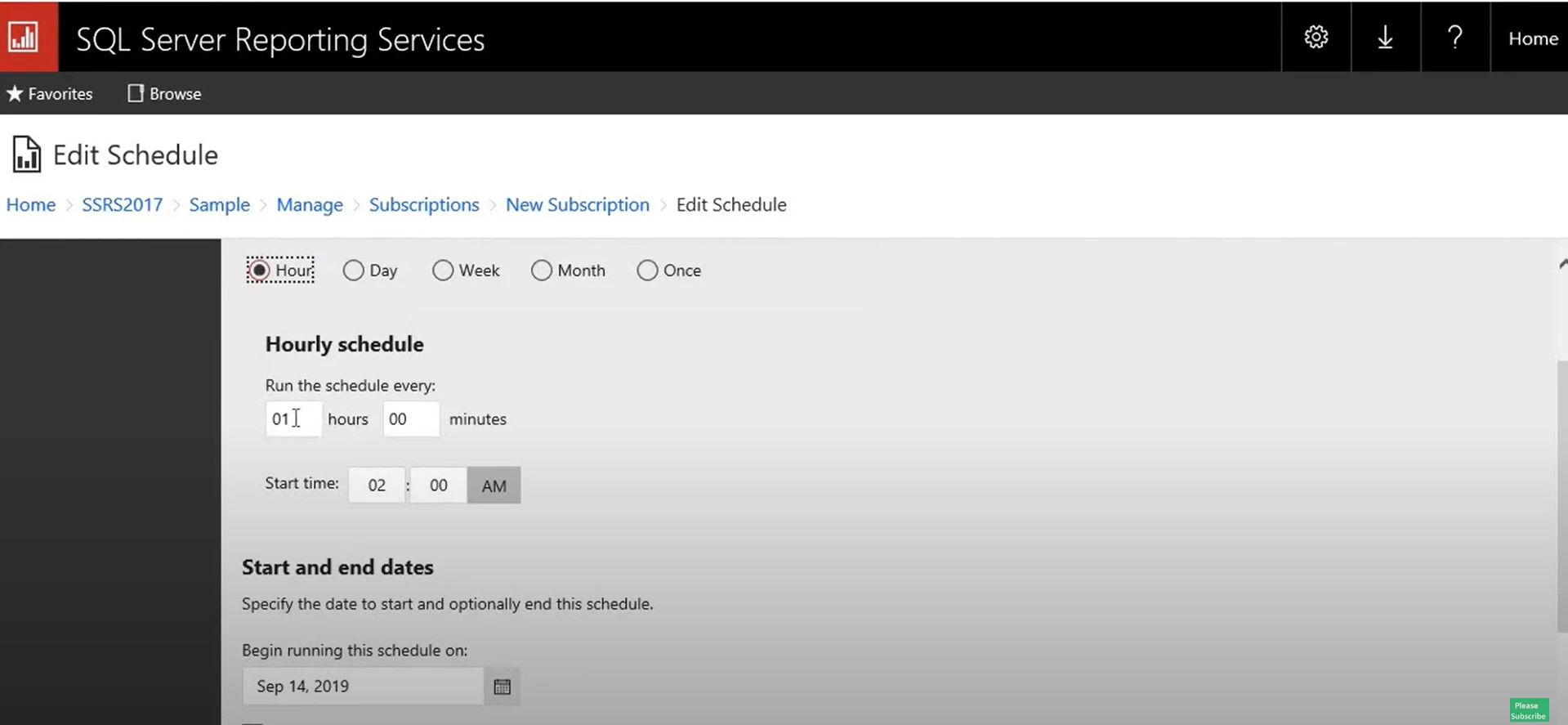Click the download arrow icon
Viewport: 1568px width, 725px height.
(x=1385, y=38)
